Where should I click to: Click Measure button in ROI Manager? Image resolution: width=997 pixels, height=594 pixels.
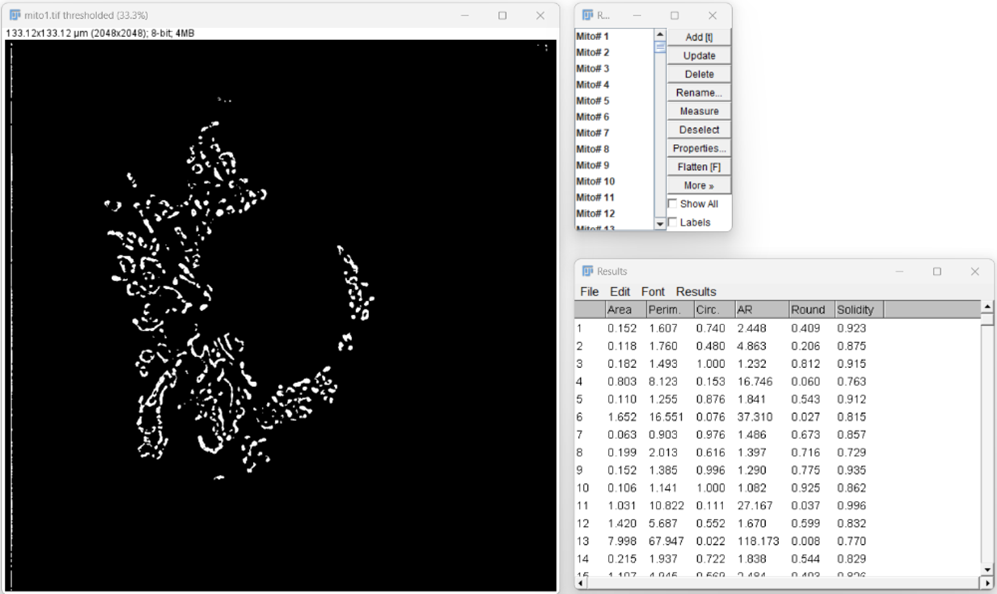(x=699, y=111)
